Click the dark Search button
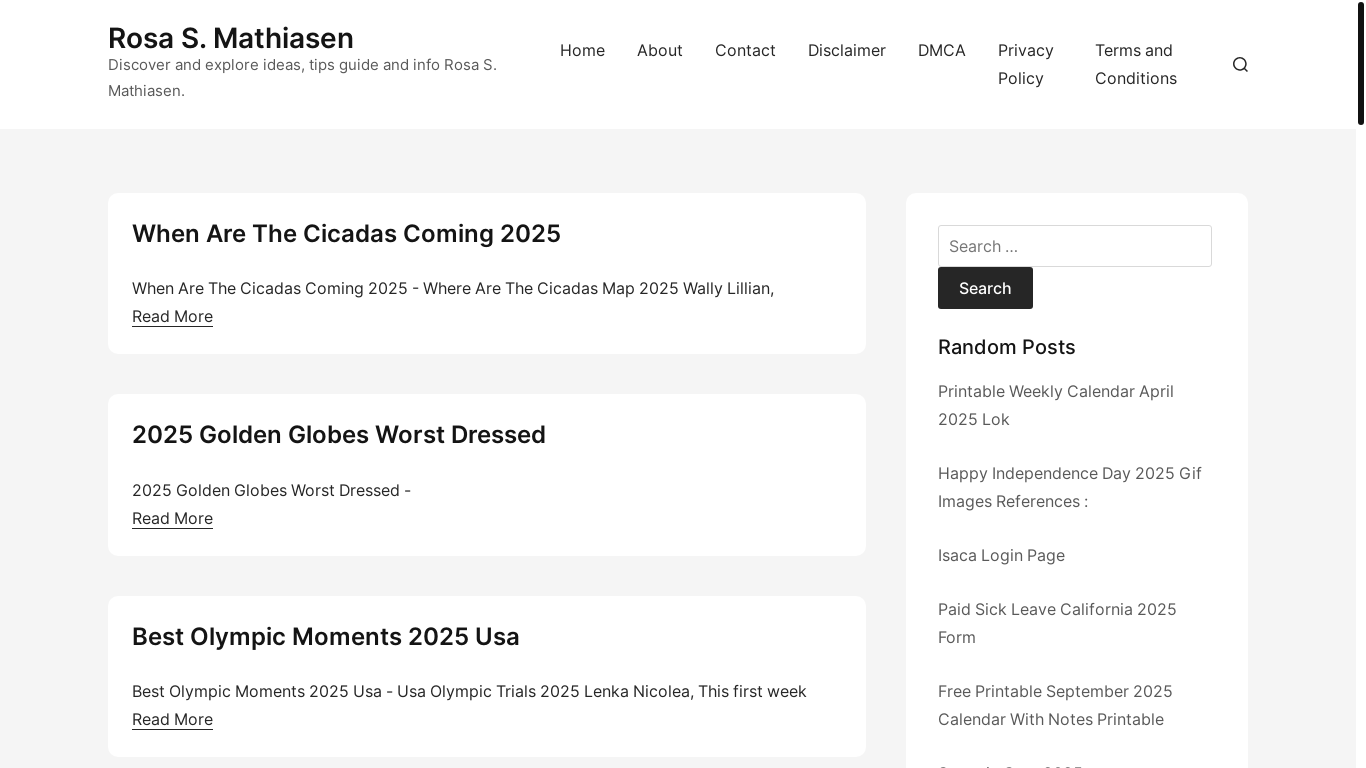The image size is (1366, 768). pyautogui.click(x=985, y=288)
